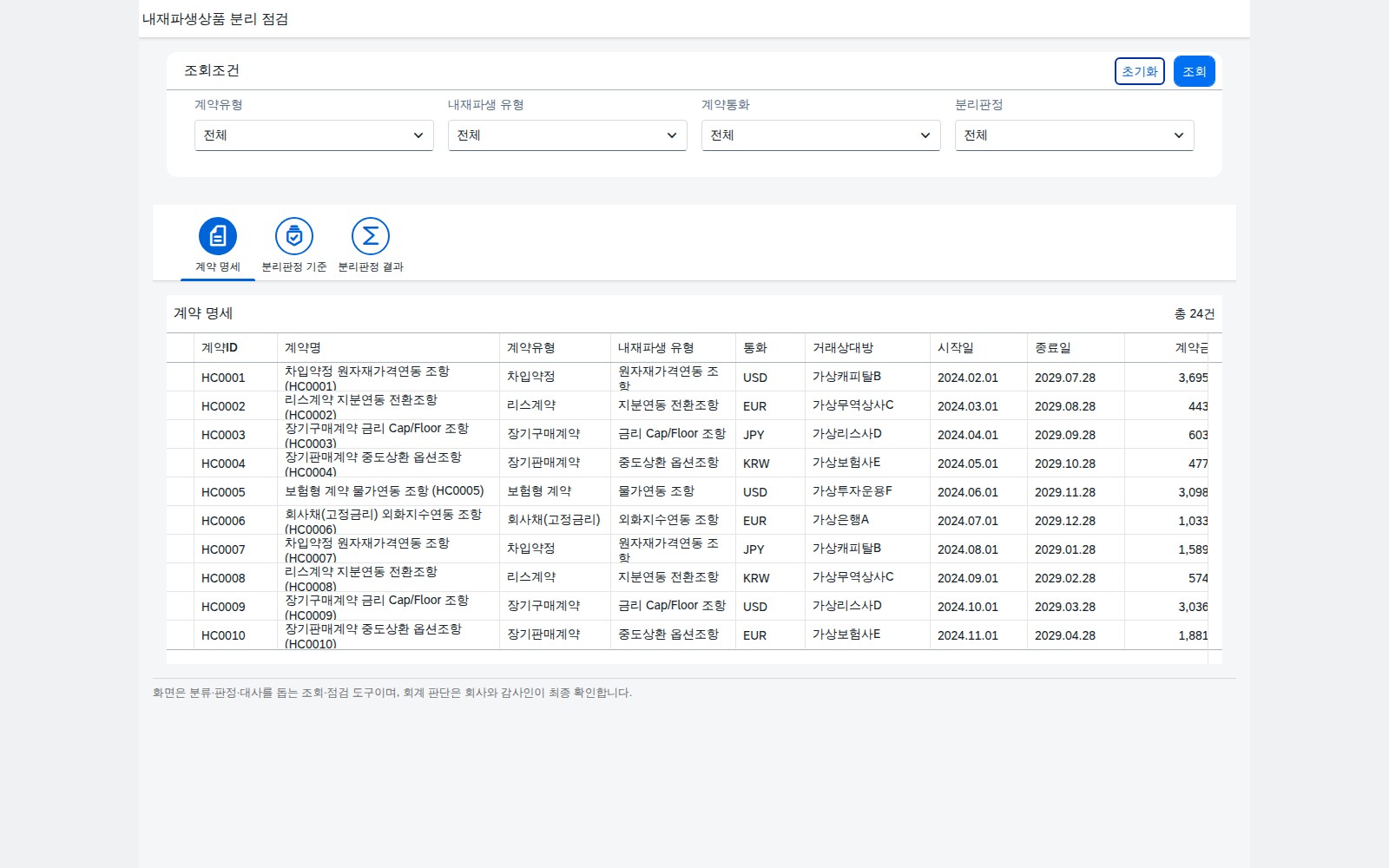Click the JPY currency cell for HC0003

point(770,435)
